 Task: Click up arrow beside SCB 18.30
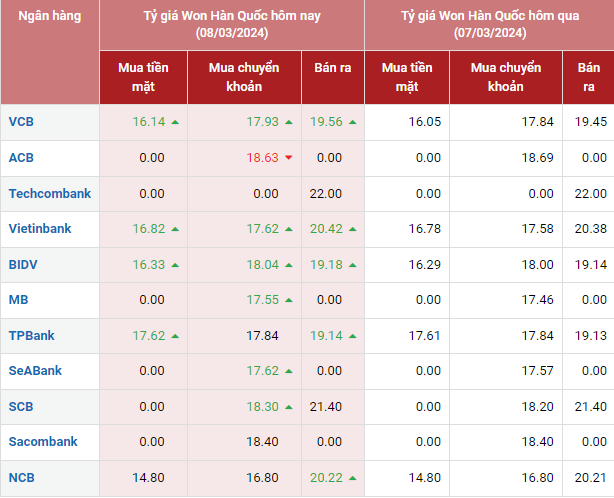pos(288,407)
